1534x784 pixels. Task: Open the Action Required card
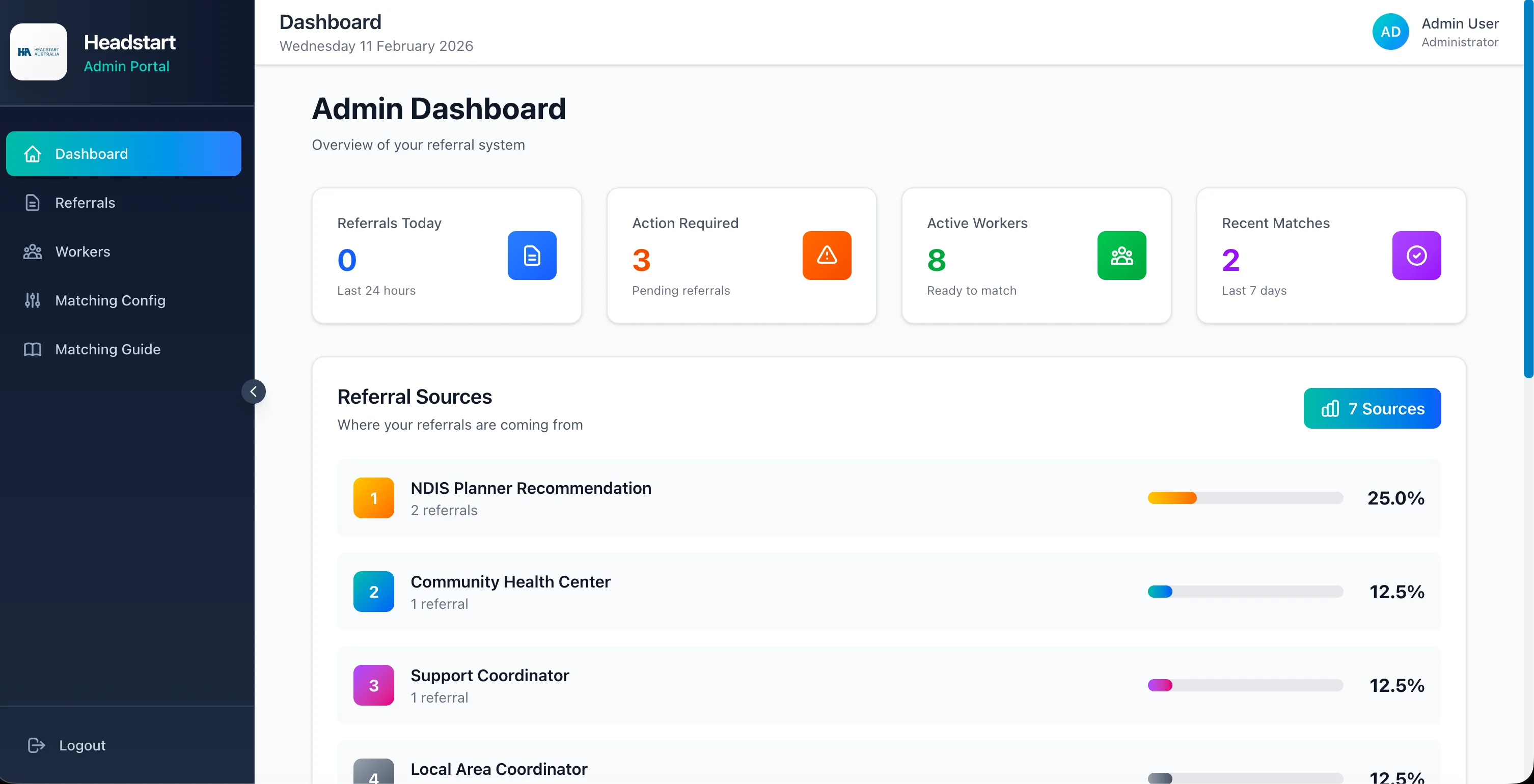tap(742, 256)
